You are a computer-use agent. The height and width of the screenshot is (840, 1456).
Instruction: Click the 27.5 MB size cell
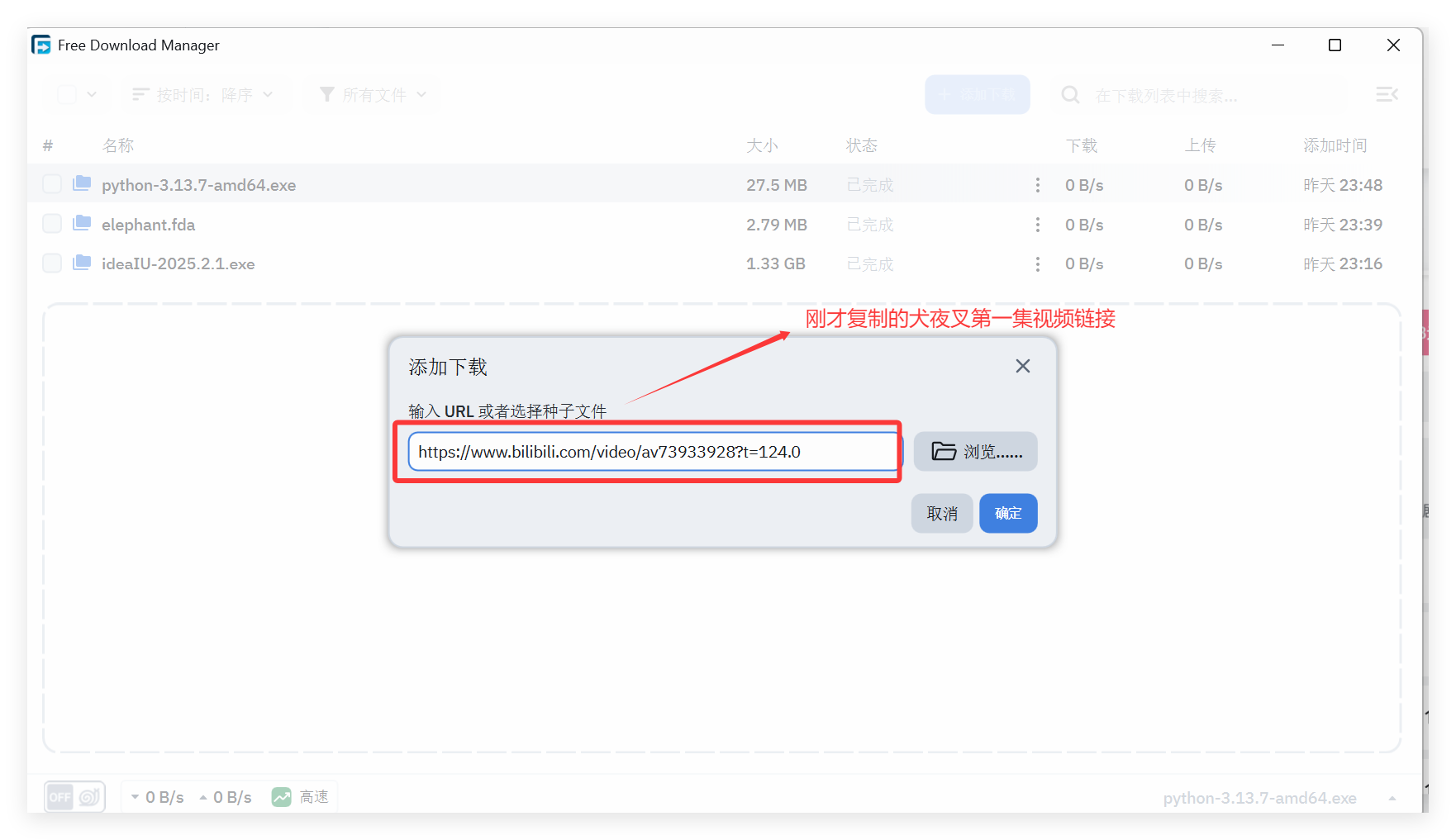[777, 185]
